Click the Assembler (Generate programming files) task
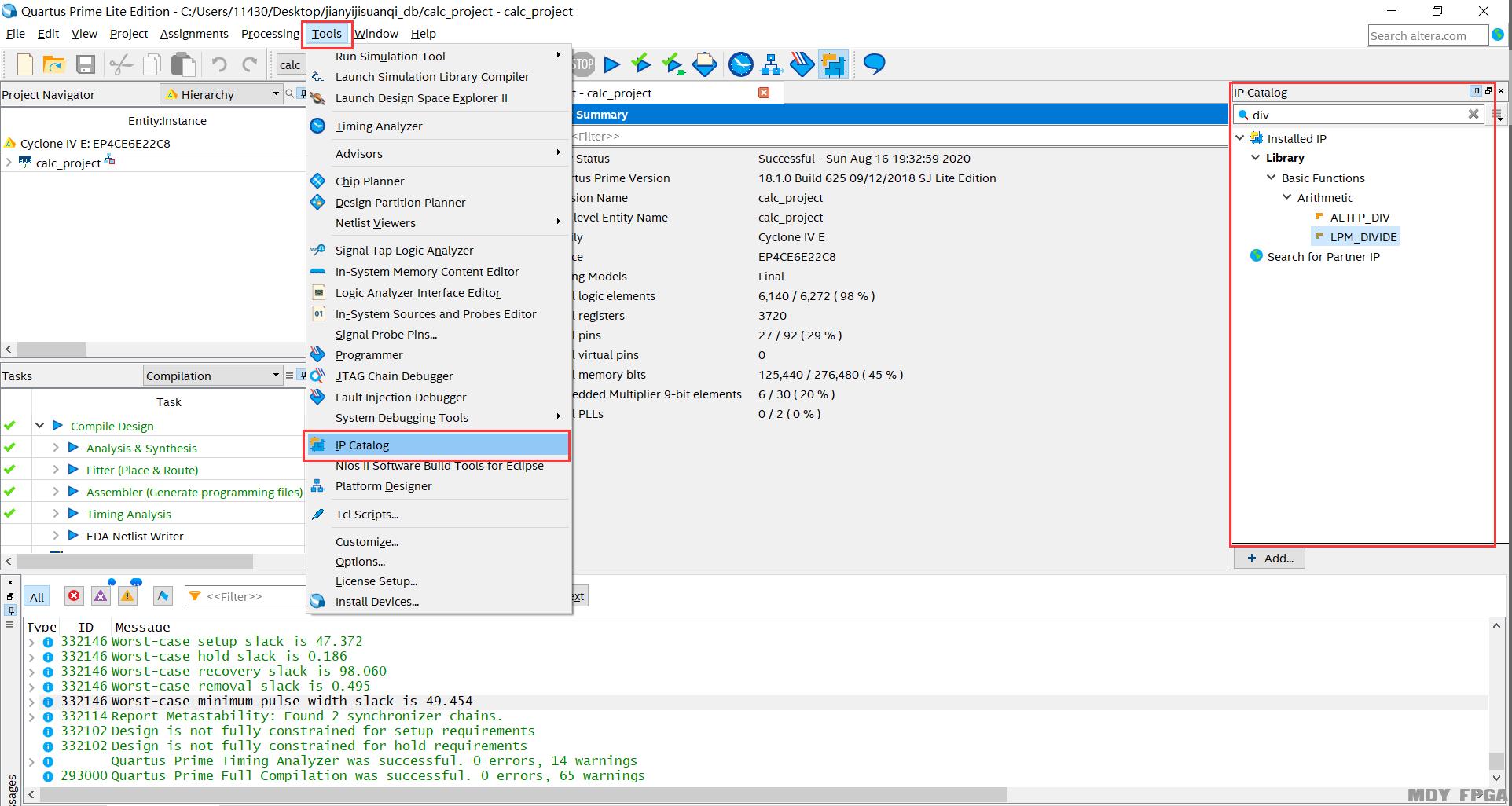 194,493
